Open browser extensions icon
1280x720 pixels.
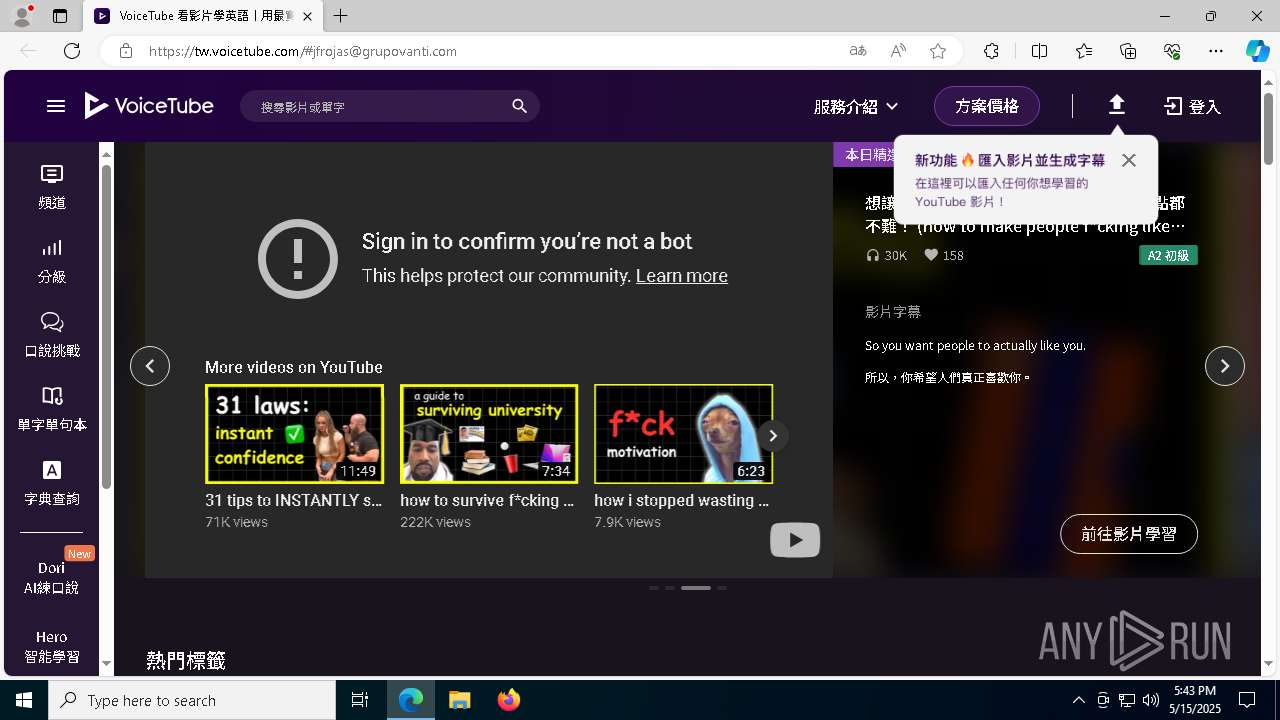point(991,51)
